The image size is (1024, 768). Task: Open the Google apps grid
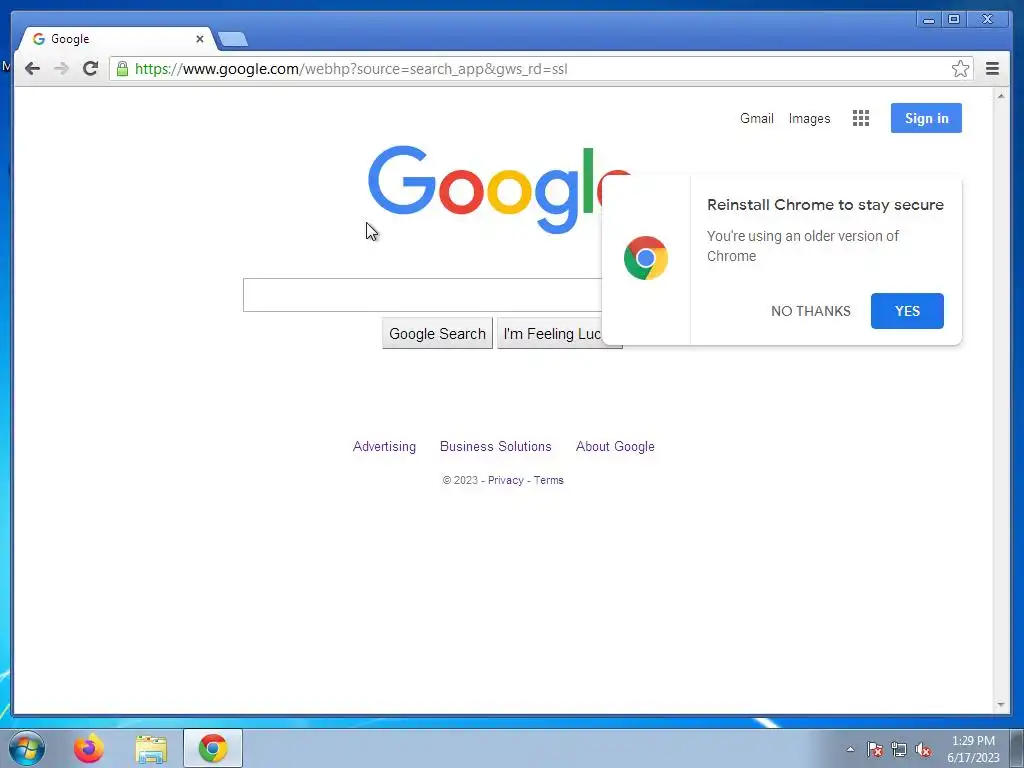(861, 118)
